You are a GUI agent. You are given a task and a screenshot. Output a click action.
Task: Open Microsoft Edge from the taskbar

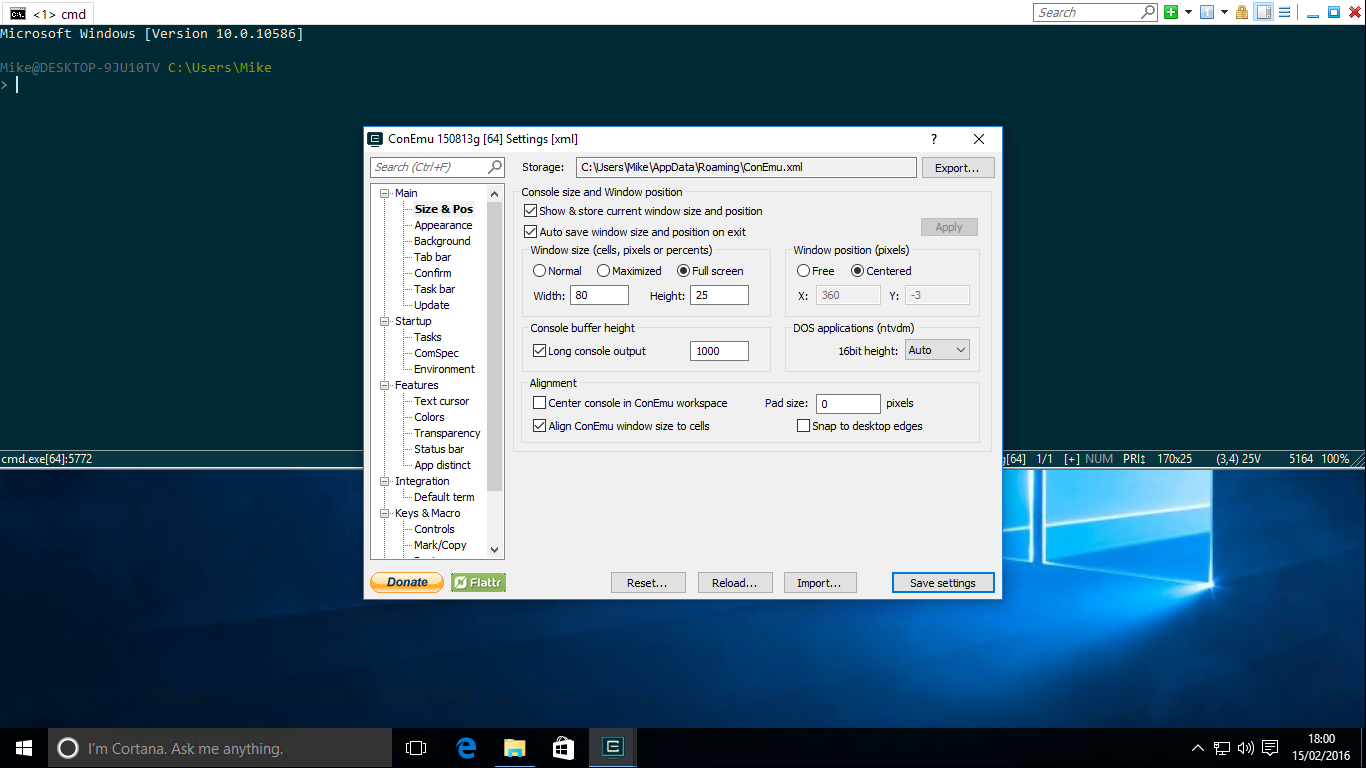[x=466, y=748]
